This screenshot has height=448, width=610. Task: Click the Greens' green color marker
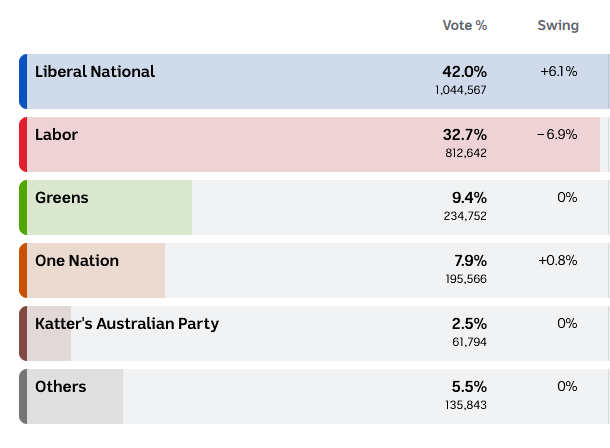[23, 208]
